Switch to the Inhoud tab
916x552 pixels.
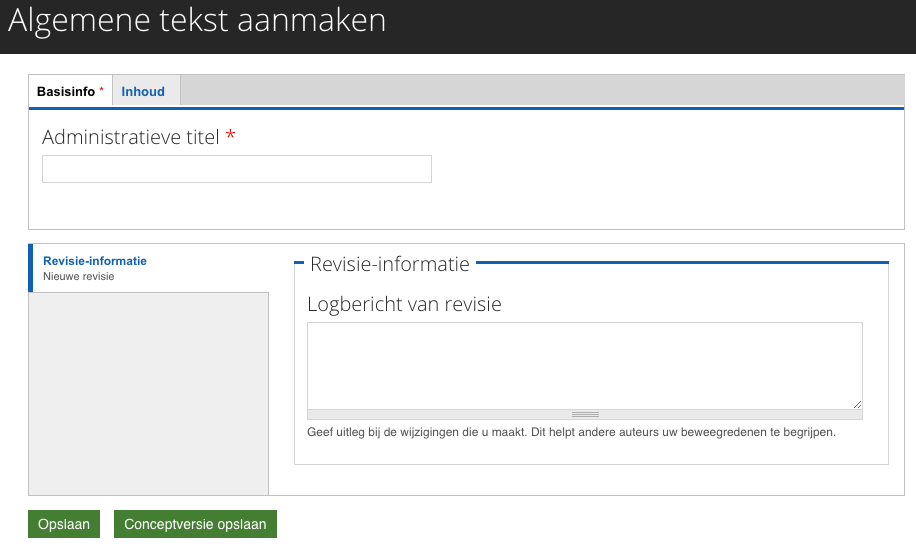tap(143, 91)
